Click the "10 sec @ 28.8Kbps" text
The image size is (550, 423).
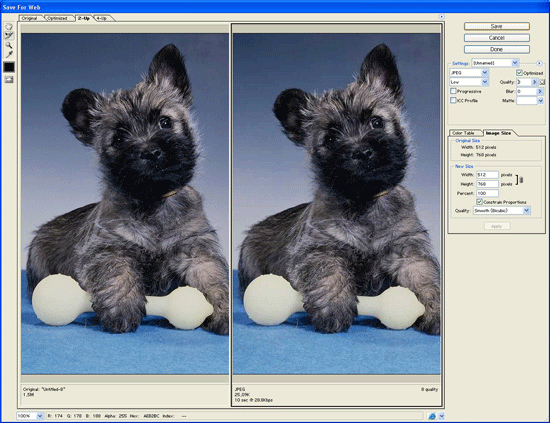tap(254, 400)
